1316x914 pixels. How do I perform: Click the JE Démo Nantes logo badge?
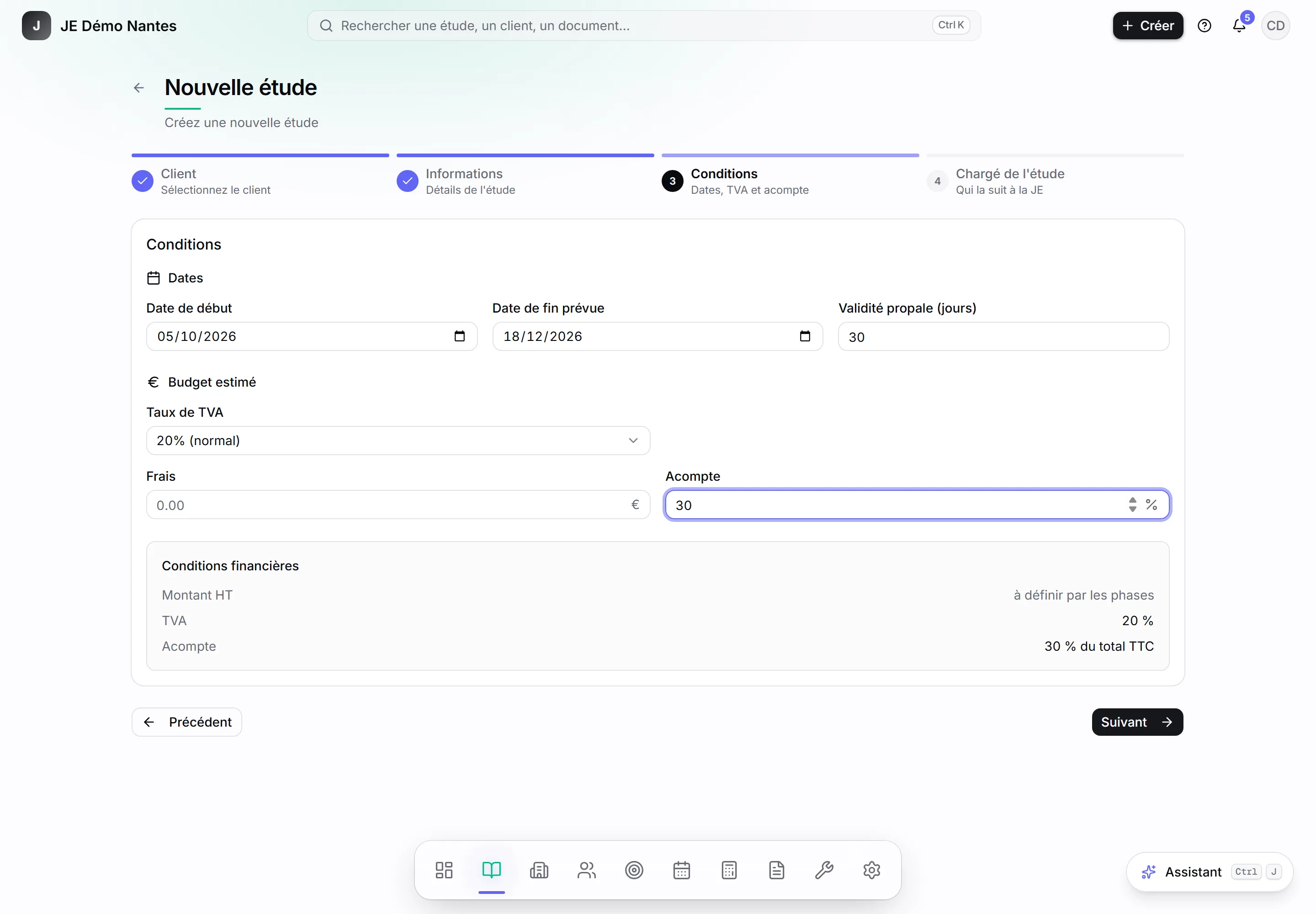coord(37,26)
